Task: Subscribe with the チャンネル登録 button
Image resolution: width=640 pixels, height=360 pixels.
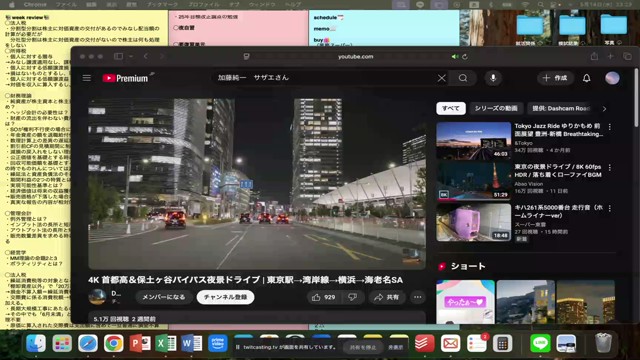Action: 225,297
